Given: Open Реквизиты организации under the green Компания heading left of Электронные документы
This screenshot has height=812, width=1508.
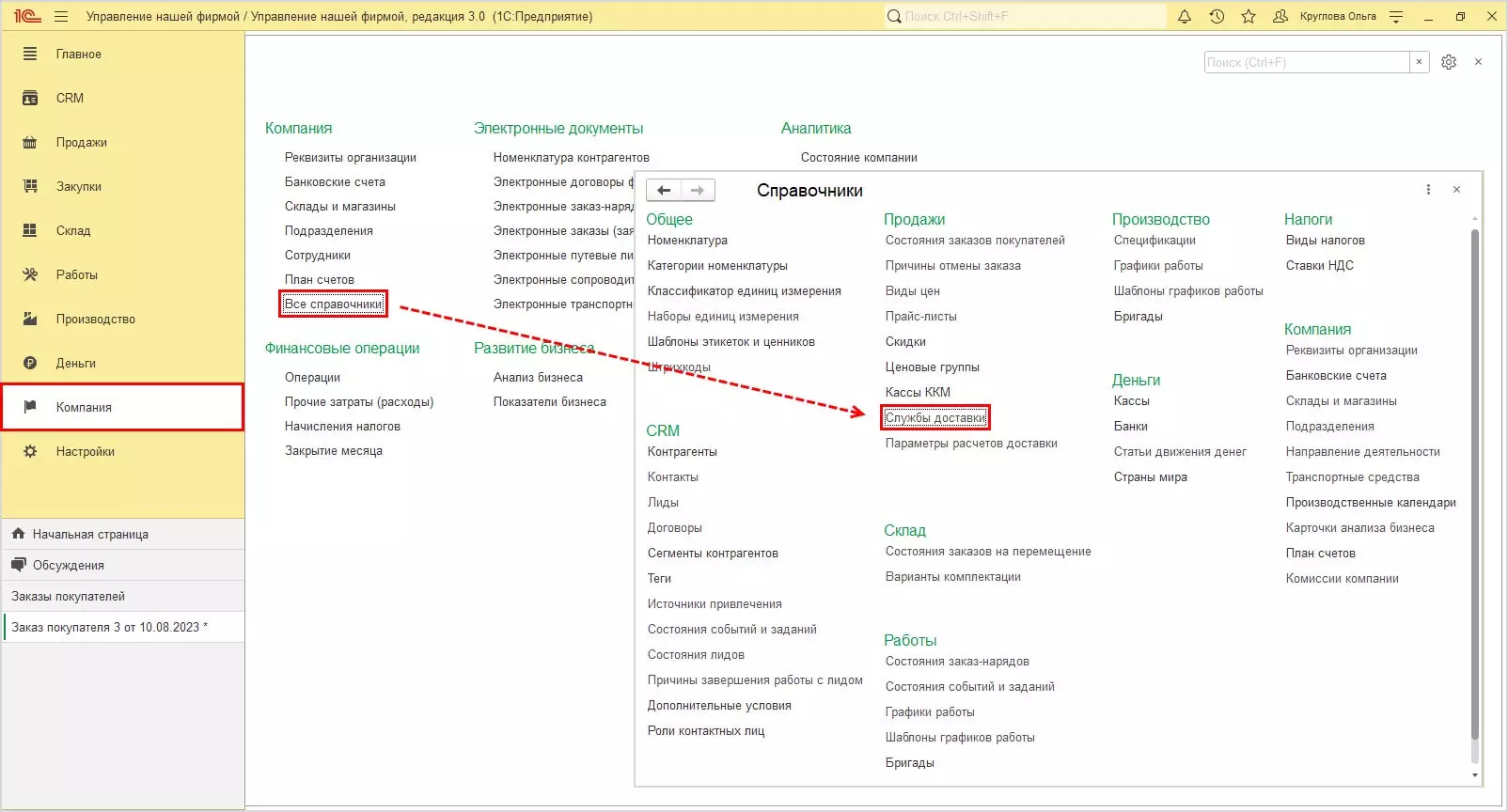Looking at the screenshot, I should click(351, 157).
